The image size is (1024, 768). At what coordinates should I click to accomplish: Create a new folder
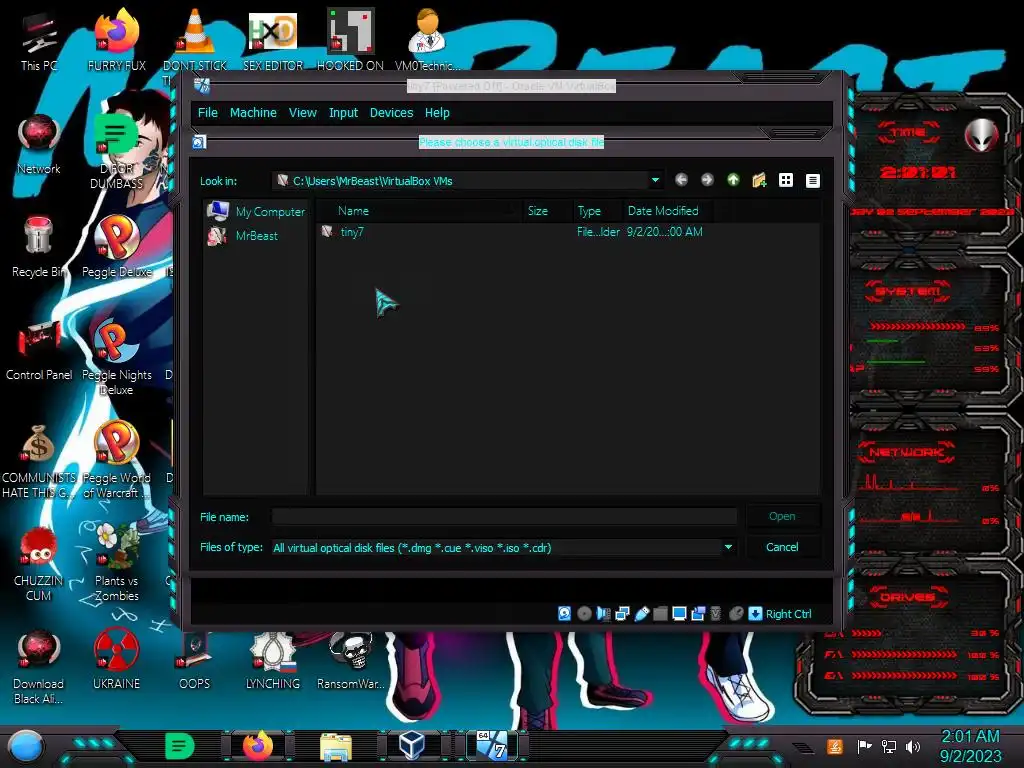[x=759, y=180]
